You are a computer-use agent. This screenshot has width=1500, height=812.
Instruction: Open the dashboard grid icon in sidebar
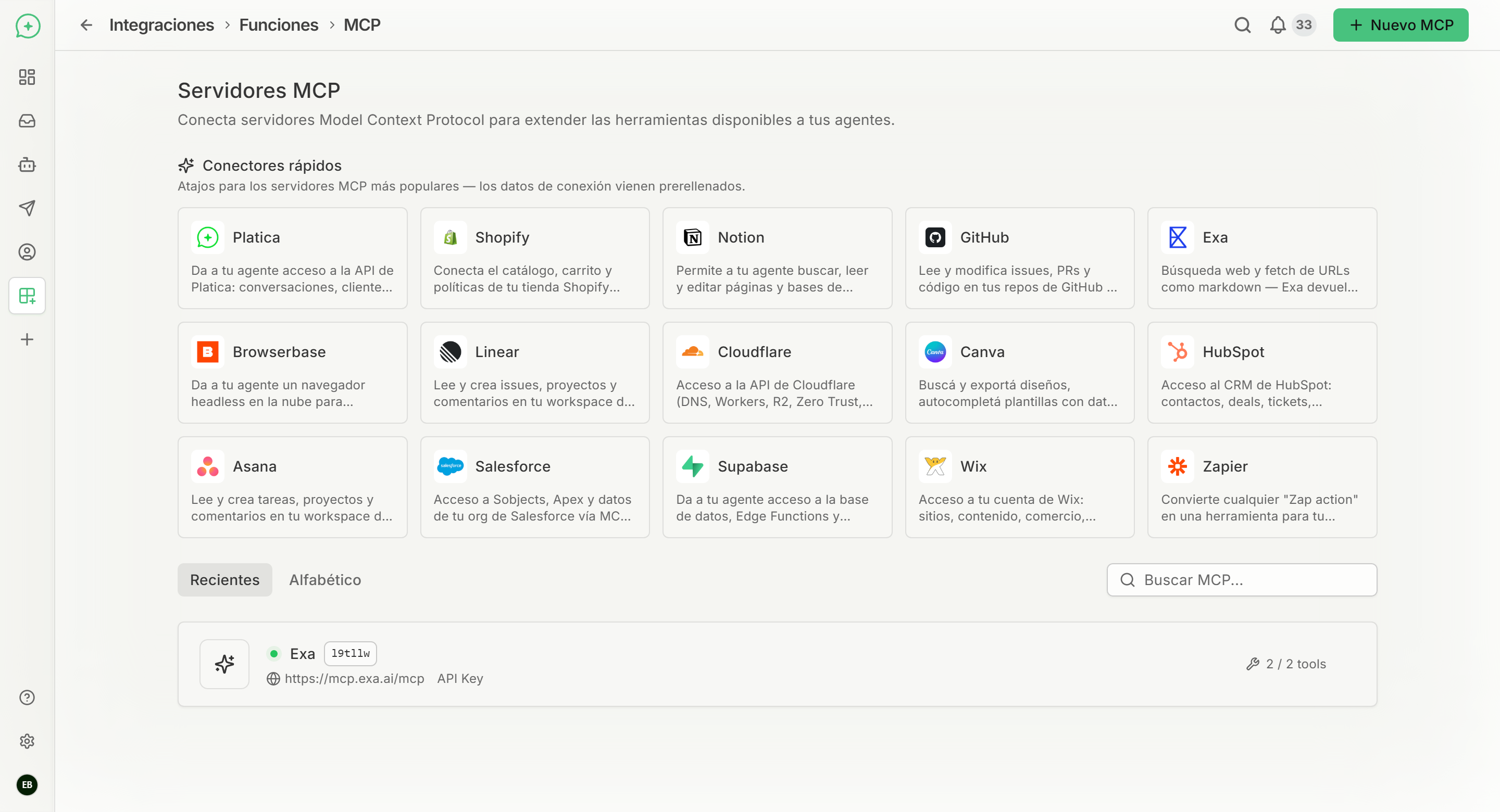27,77
